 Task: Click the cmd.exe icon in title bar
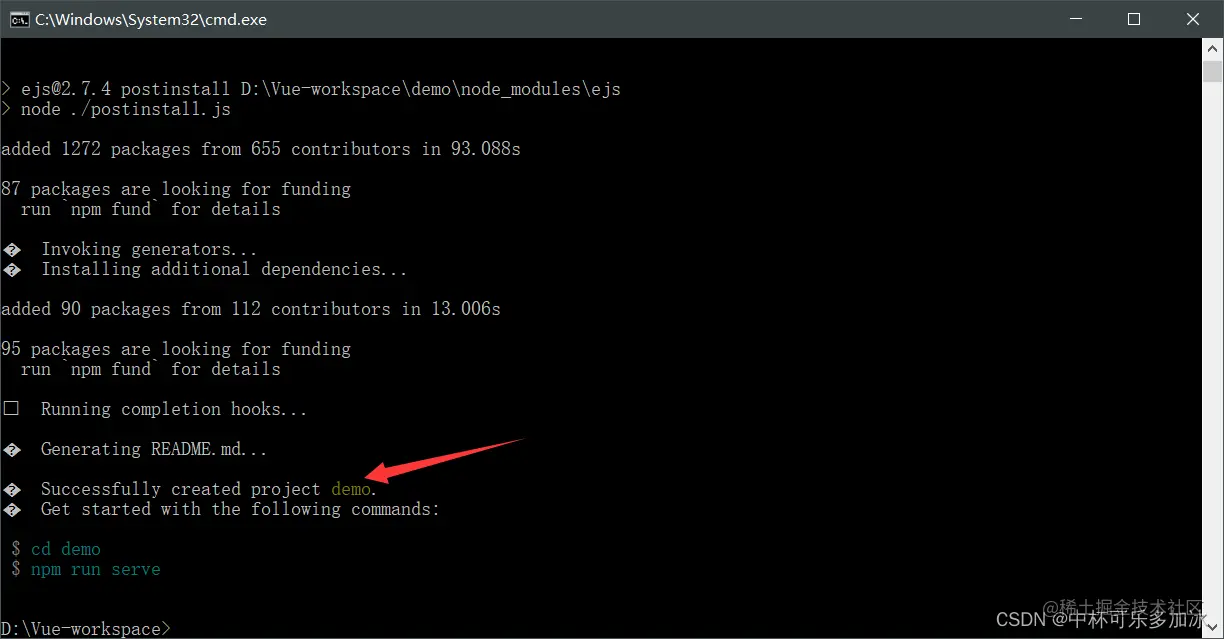pyautogui.click(x=18, y=19)
